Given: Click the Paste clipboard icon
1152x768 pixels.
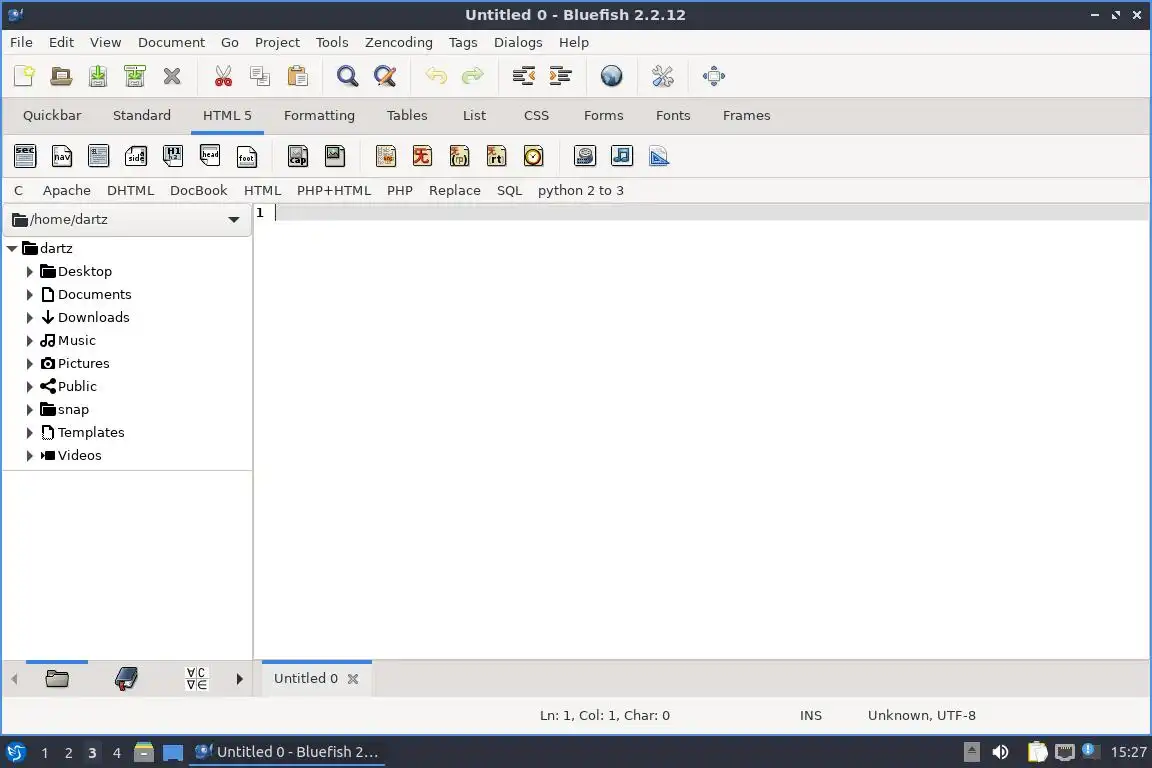Looking at the screenshot, I should 297,76.
